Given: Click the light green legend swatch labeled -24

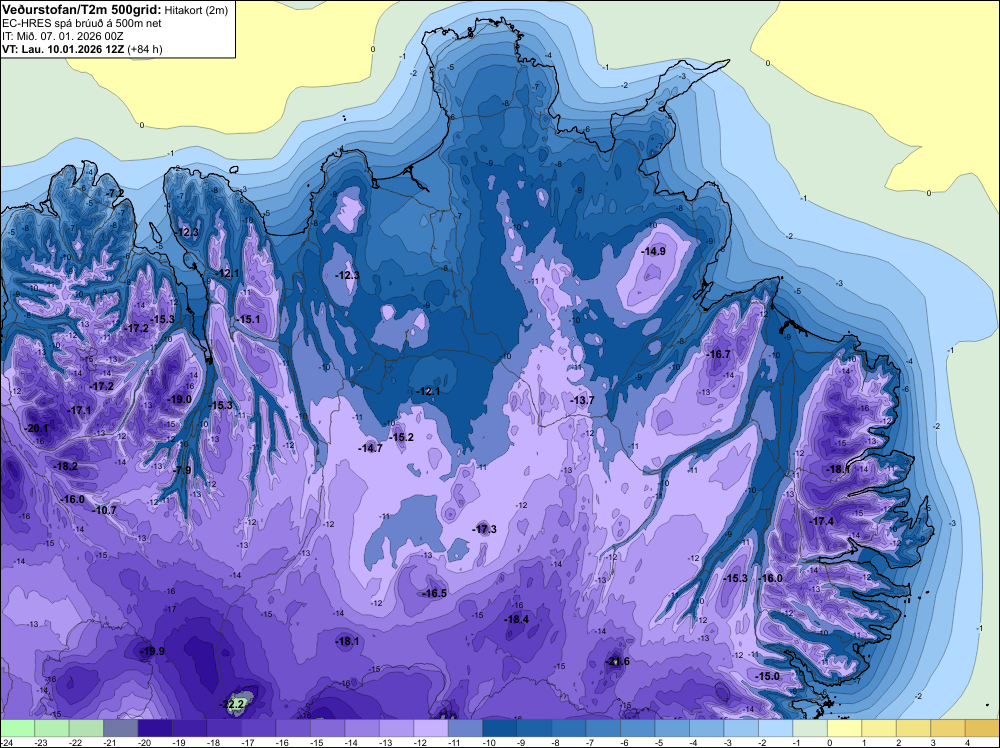Looking at the screenshot, I should 17,728.
